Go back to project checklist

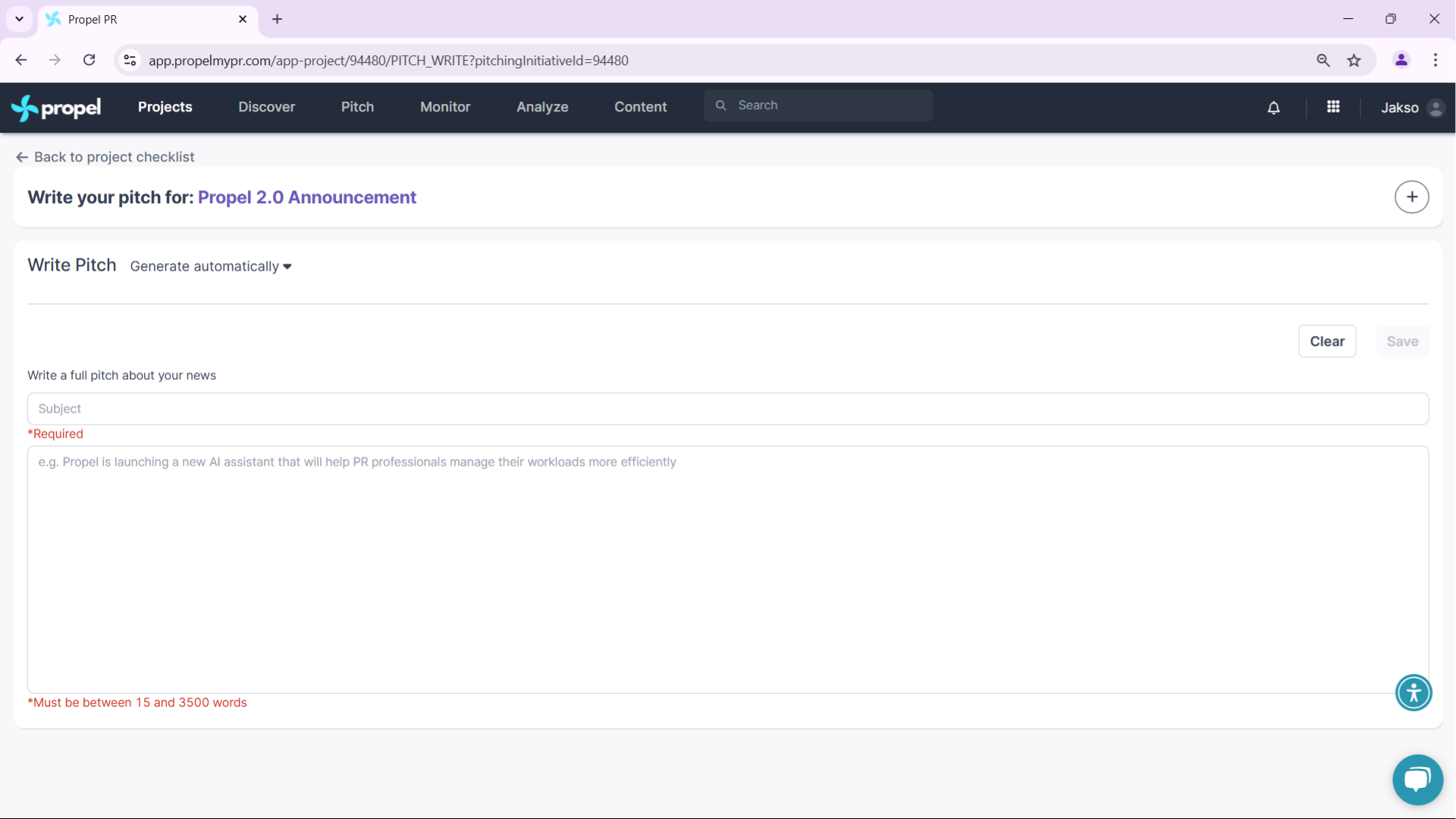coord(105,157)
